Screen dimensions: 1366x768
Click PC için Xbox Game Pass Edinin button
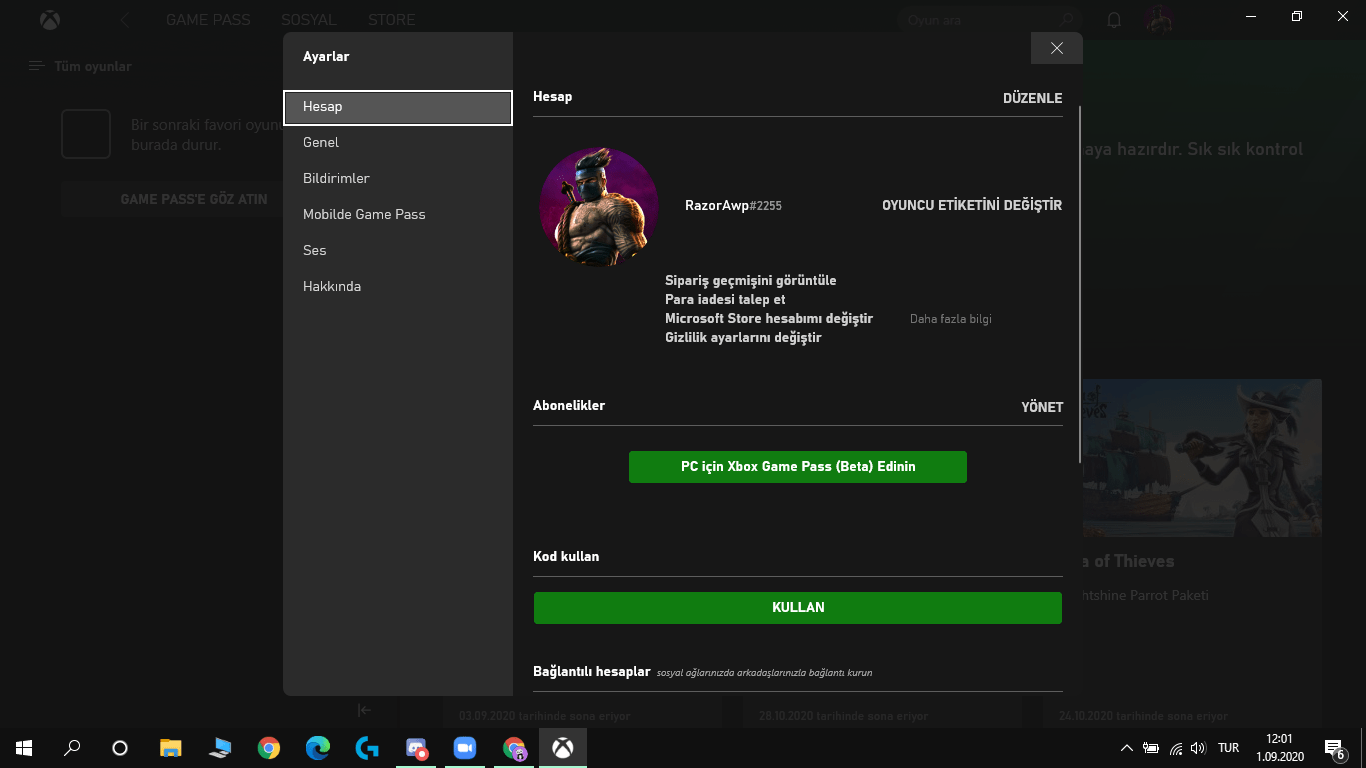tap(798, 467)
